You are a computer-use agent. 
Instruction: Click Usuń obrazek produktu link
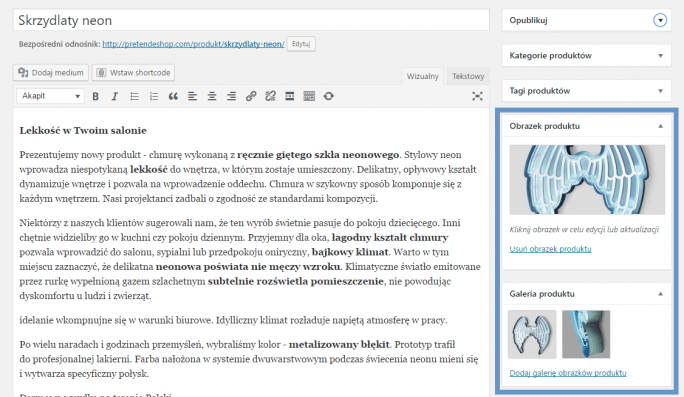click(551, 249)
